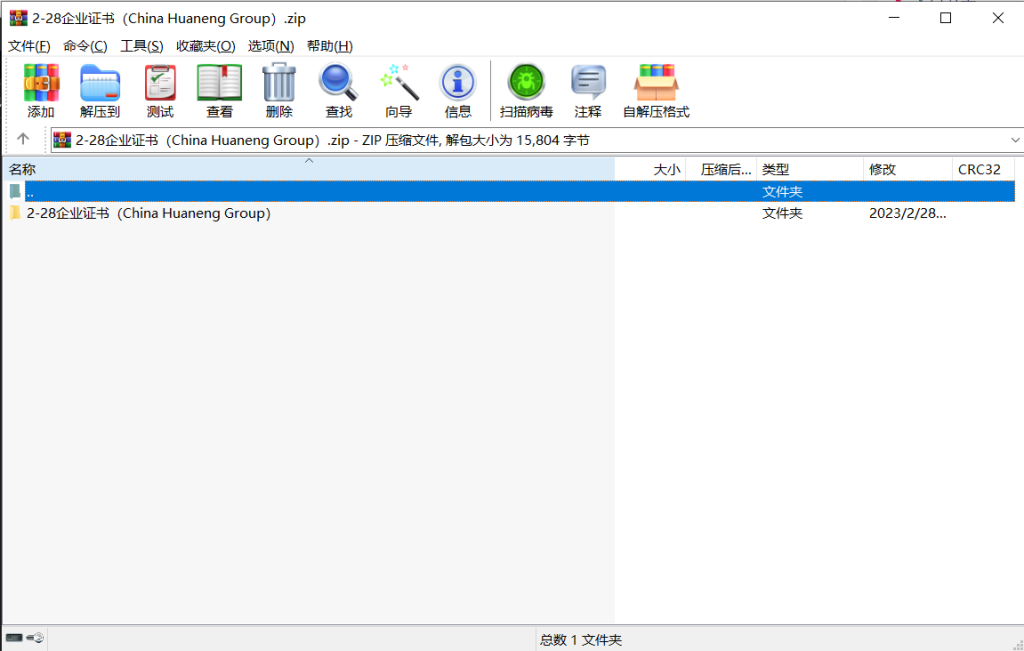1024x651 pixels.
Task: Click the drive icon in status bar
Action: [14, 638]
